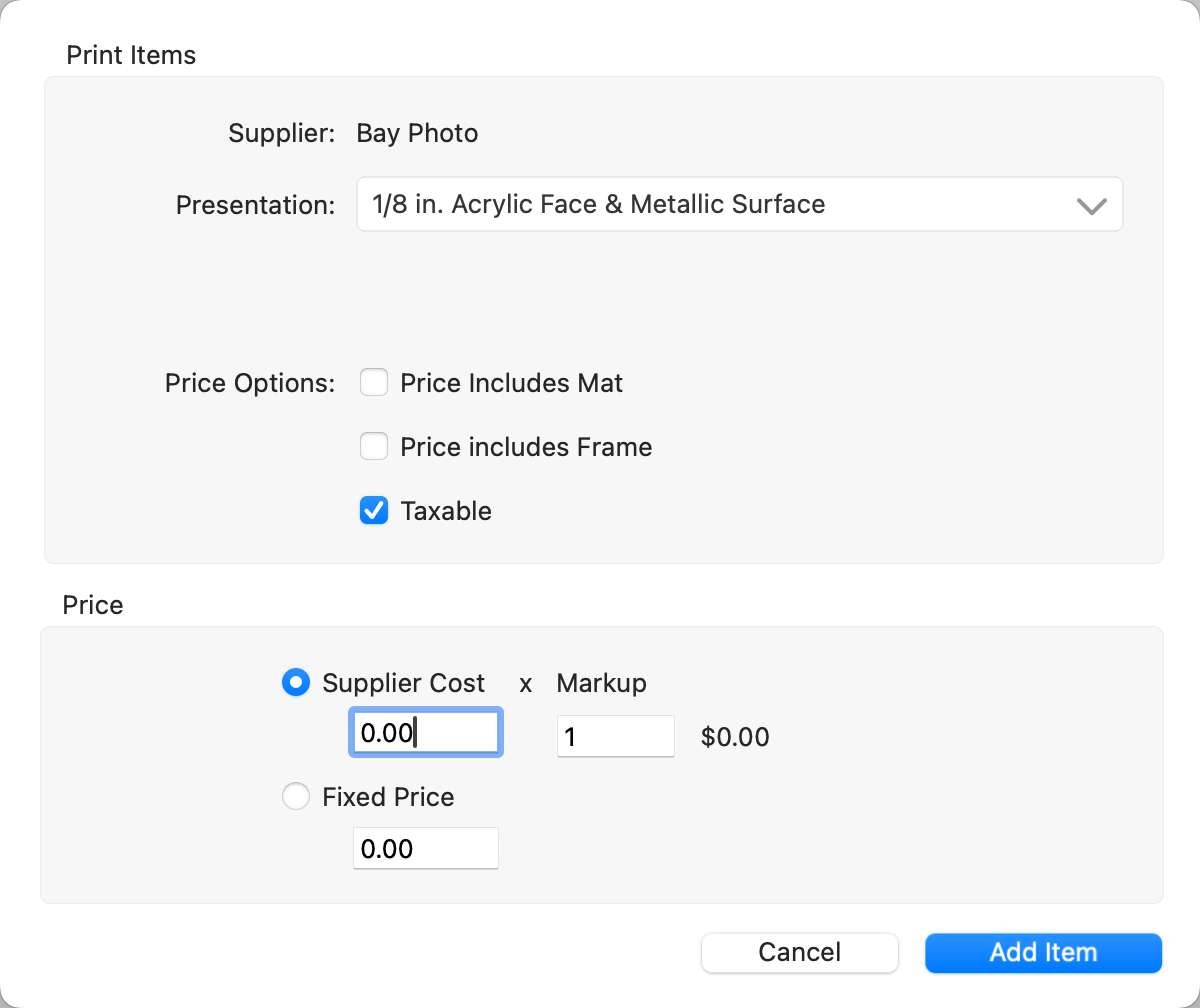Enable the Price Includes Mat checkbox
Image resolution: width=1200 pixels, height=1008 pixels.
(x=374, y=383)
